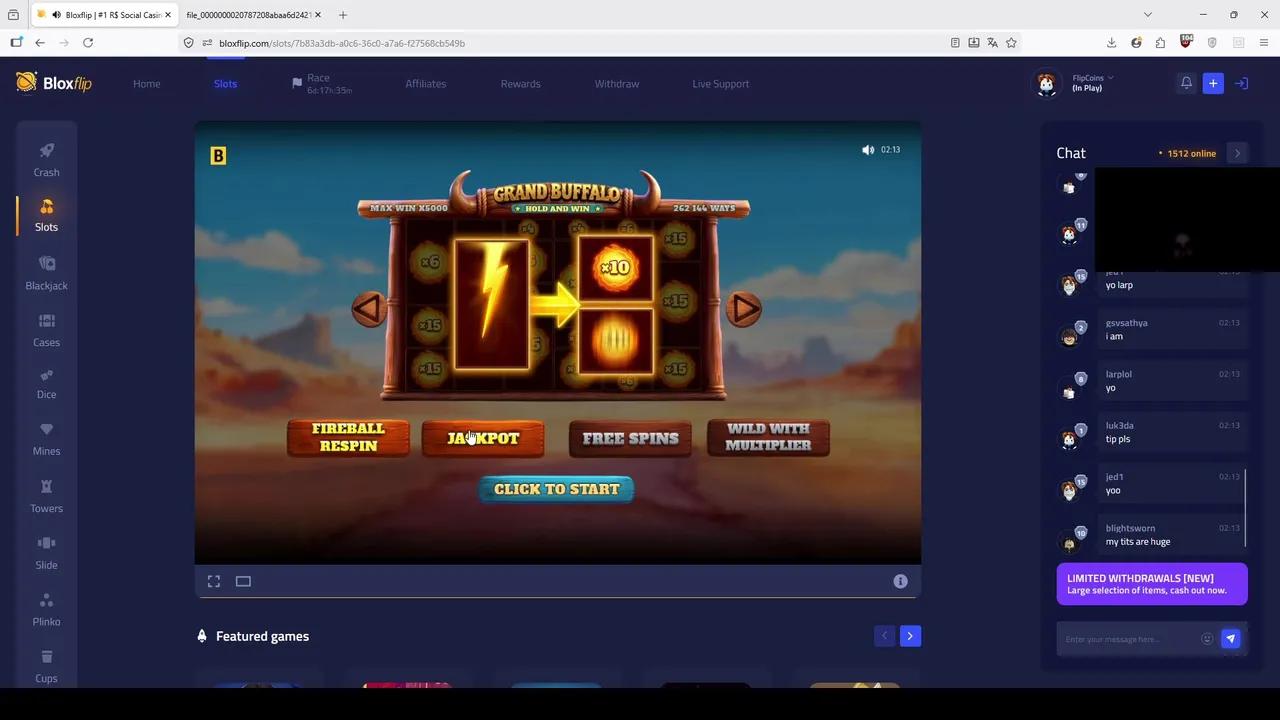Switch game to theater mode
The image size is (1280, 720).
coord(243,581)
